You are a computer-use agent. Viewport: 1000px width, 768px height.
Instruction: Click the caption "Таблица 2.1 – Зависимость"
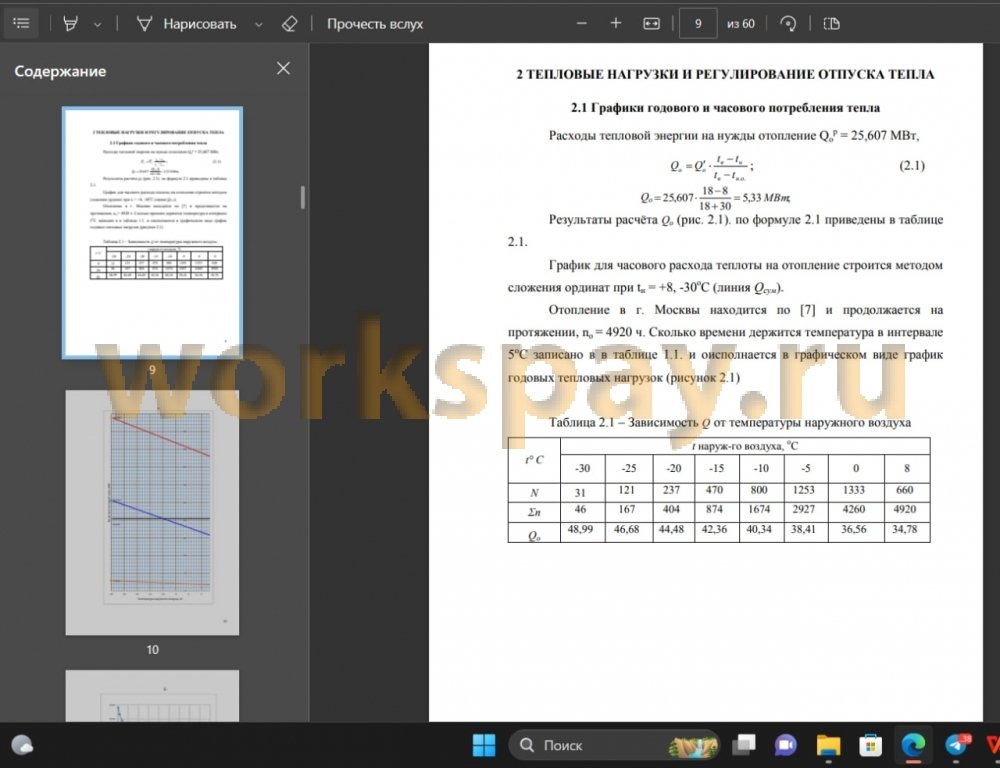coord(730,423)
